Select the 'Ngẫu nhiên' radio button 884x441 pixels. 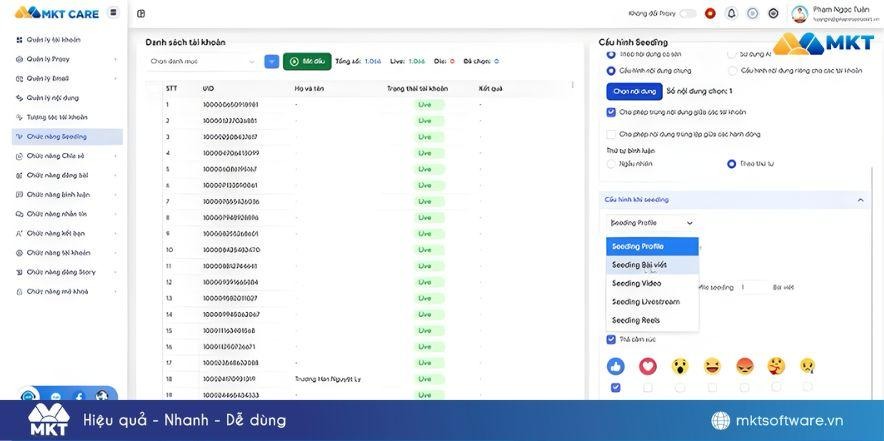coord(611,163)
